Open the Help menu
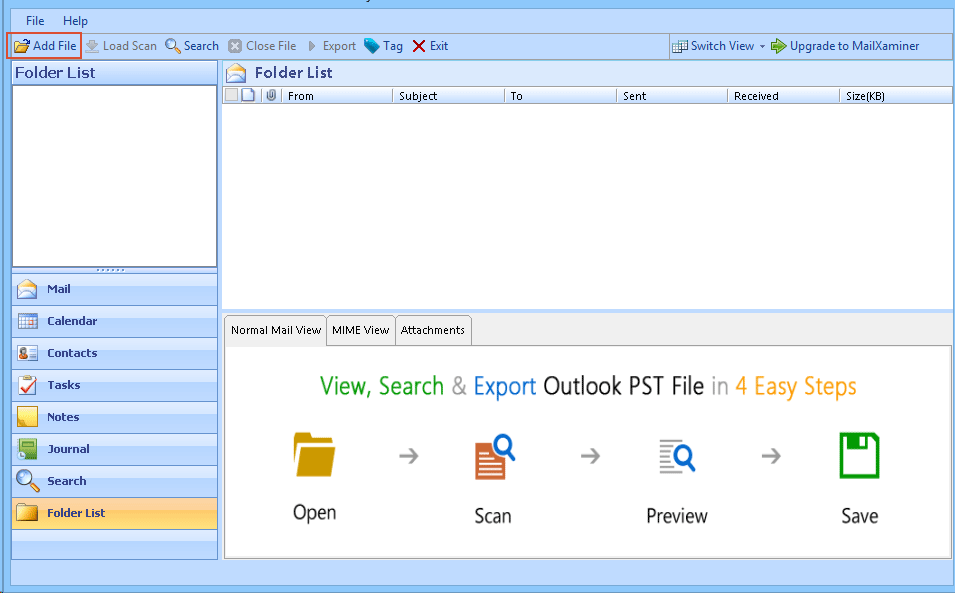 pyautogui.click(x=76, y=21)
